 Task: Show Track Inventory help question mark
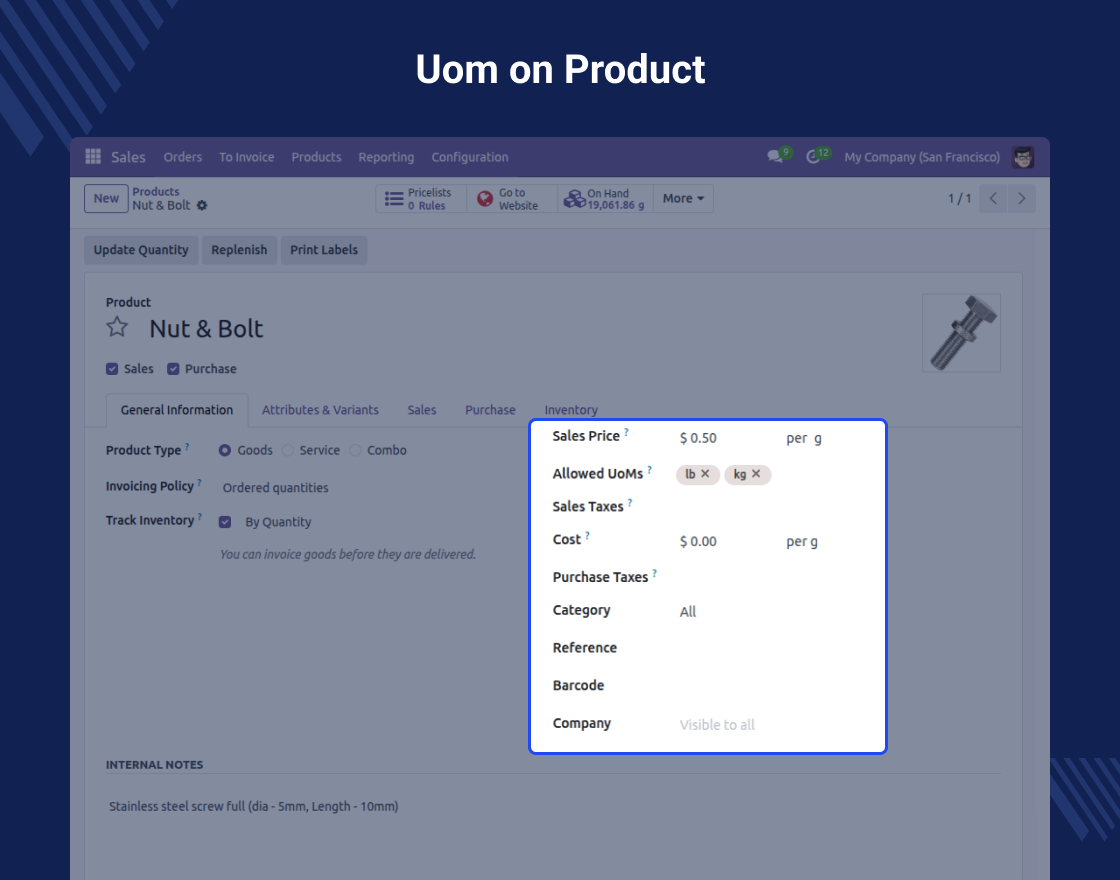click(x=200, y=516)
